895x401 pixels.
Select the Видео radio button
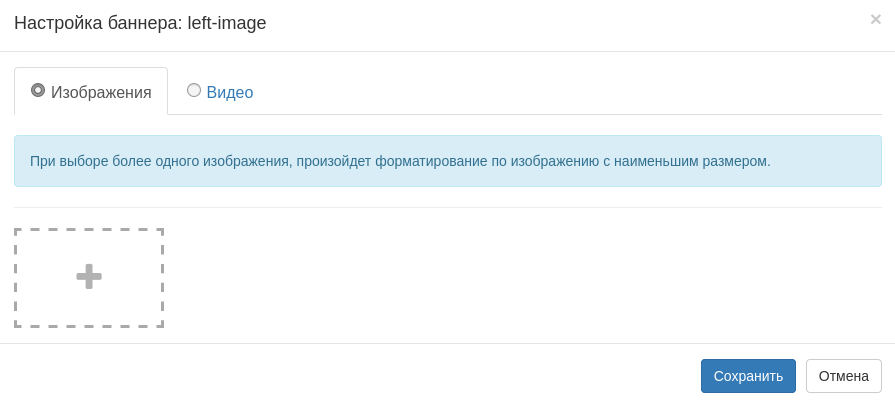[x=194, y=90]
